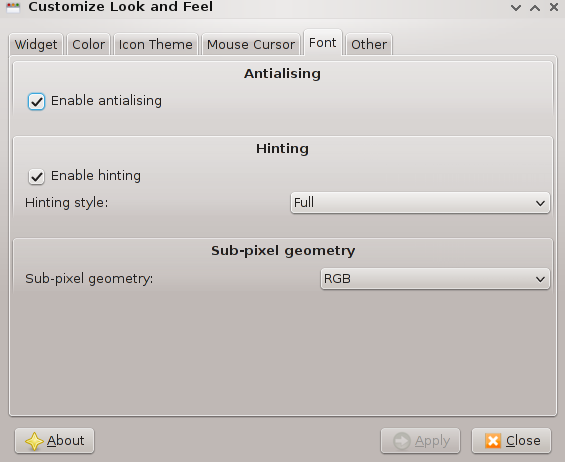Switch to the Other tab
The height and width of the screenshot is (462, 565).
pos(369,44)
